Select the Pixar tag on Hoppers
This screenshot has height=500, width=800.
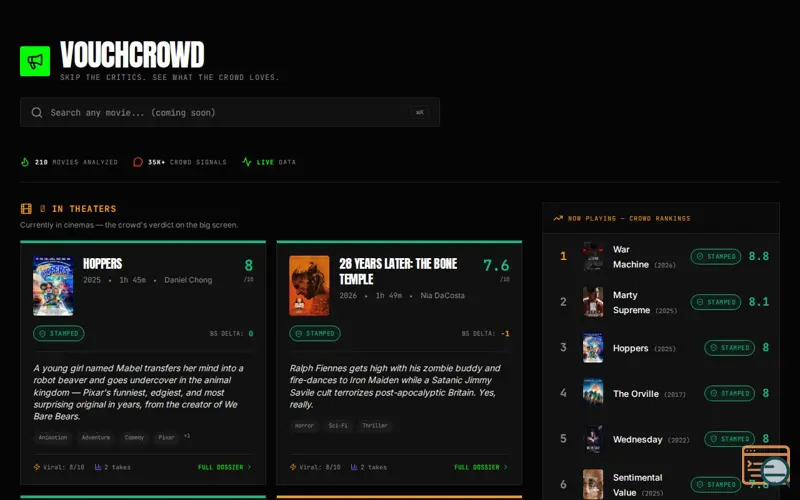click(x=166, y=437)
